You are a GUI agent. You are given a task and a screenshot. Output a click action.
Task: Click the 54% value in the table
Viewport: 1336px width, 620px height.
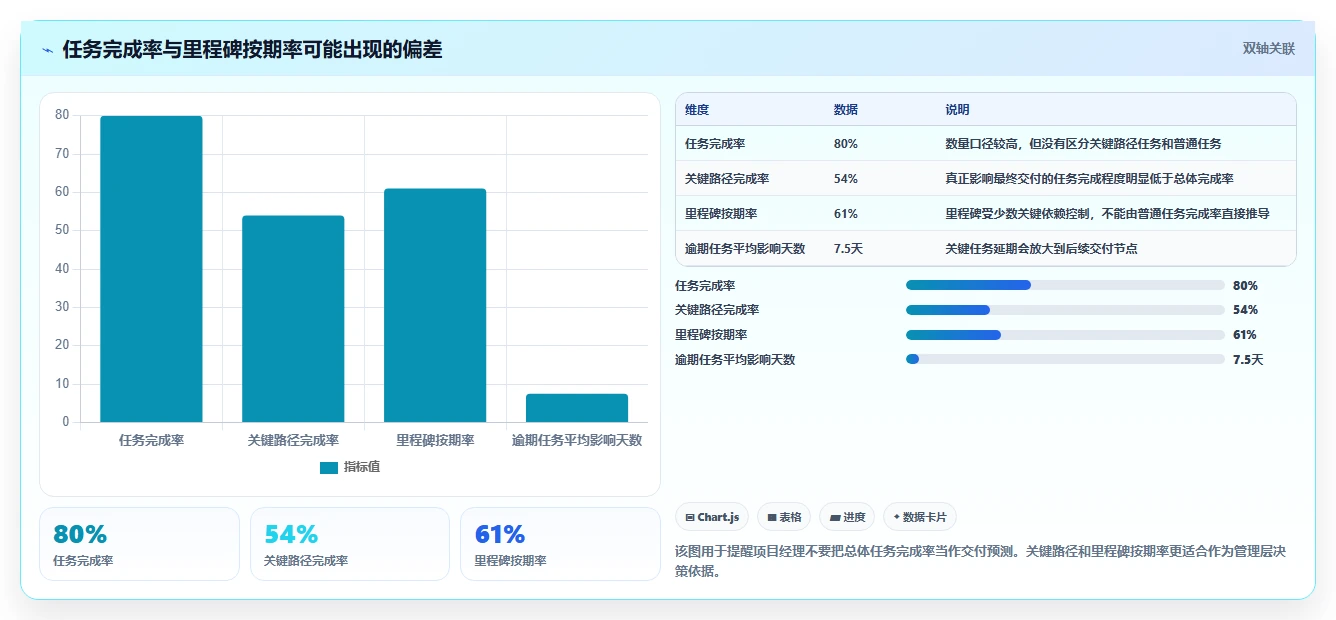click(x=845, y=179)
